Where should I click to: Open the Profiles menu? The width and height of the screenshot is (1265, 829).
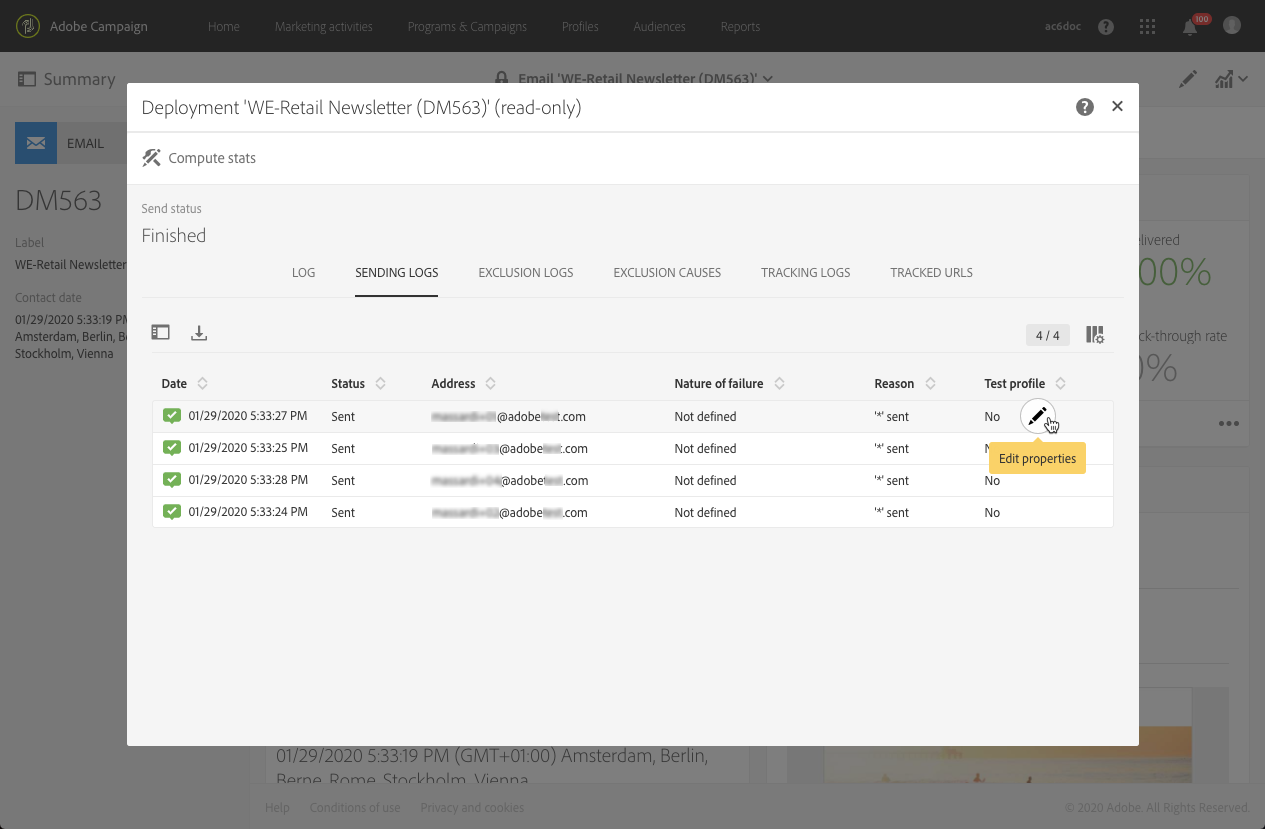pyautogui.click(x=580, y=26)
